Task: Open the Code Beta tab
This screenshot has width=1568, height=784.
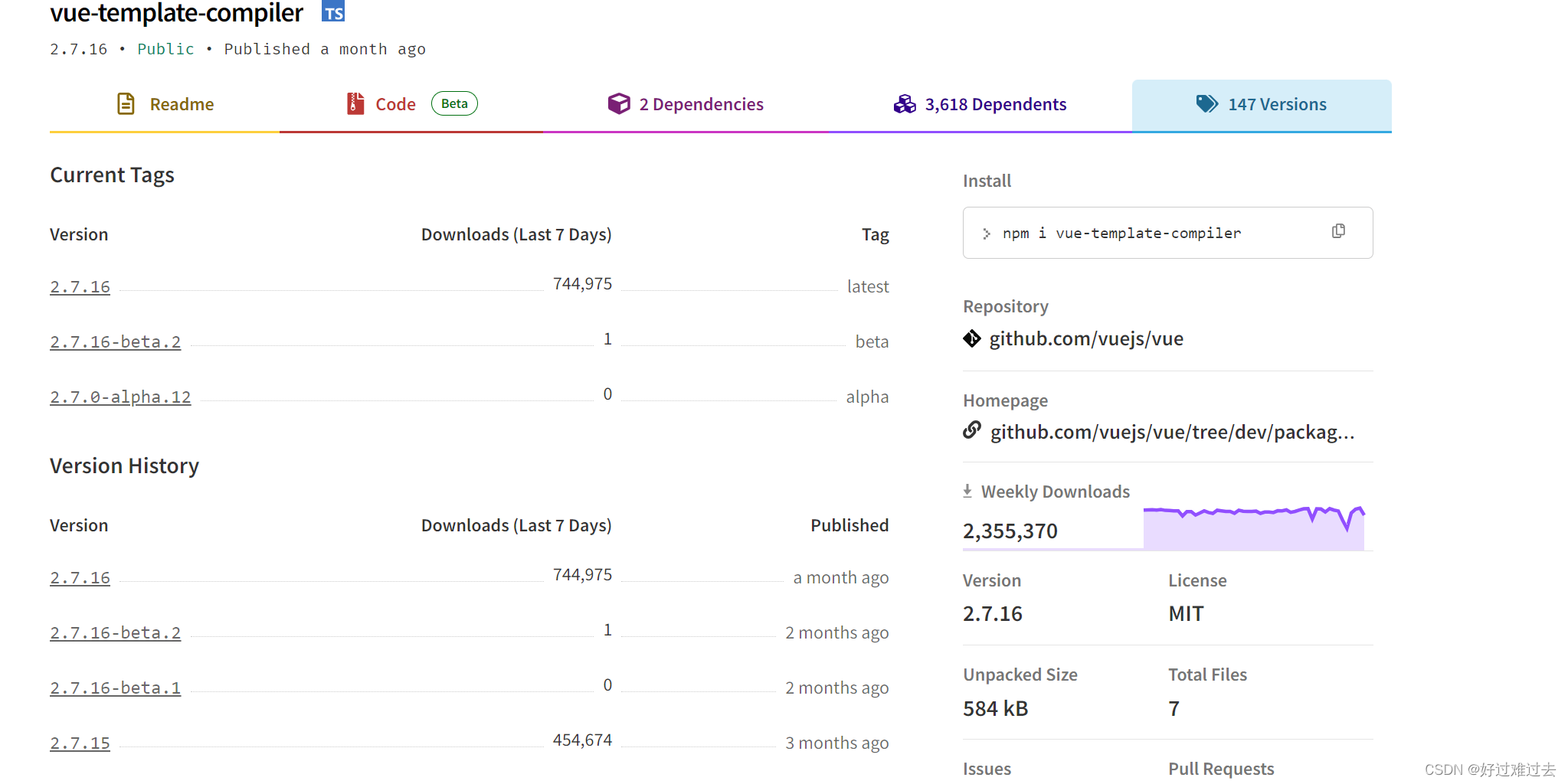Action: point(395,103)
